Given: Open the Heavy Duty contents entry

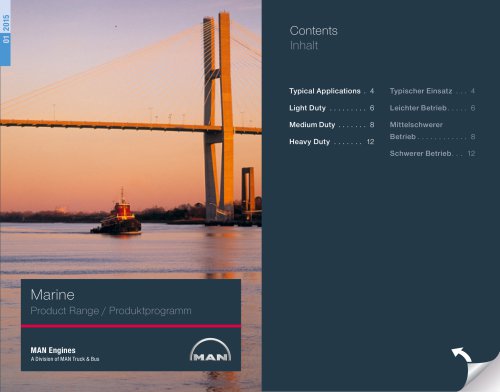Looking at the screenshot, I should pyautogui.click(x=332, y=142).
